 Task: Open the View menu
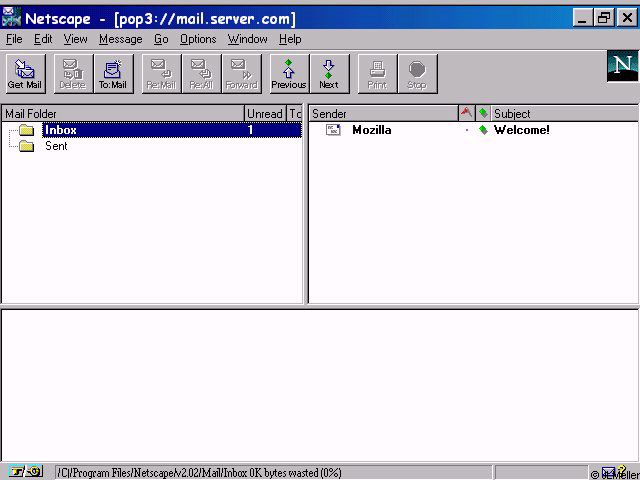75,39
